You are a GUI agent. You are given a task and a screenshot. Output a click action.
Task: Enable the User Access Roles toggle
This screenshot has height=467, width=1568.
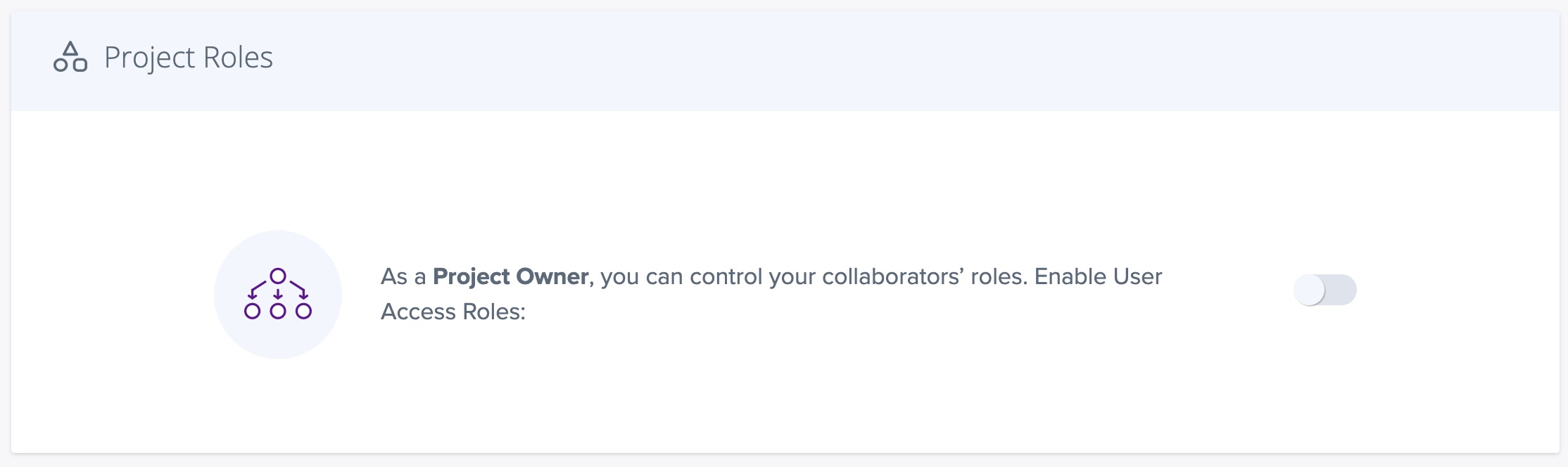pos(1324,290)
